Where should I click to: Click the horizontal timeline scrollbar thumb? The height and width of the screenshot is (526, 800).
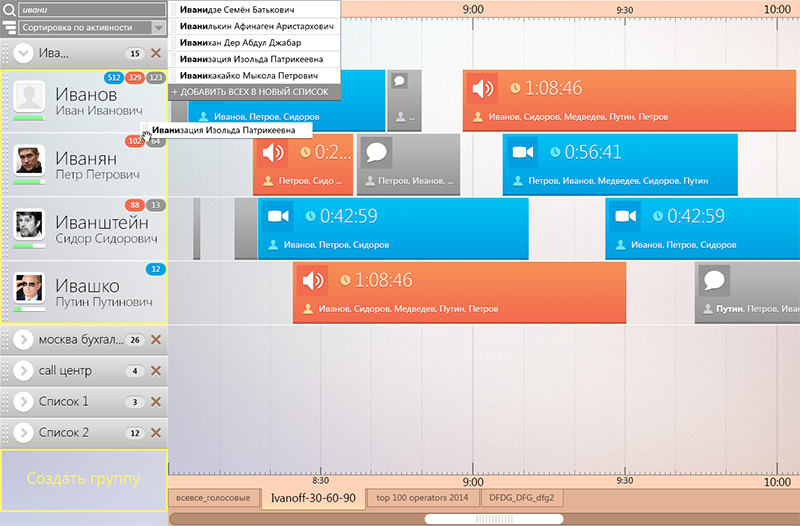point(494,519)
